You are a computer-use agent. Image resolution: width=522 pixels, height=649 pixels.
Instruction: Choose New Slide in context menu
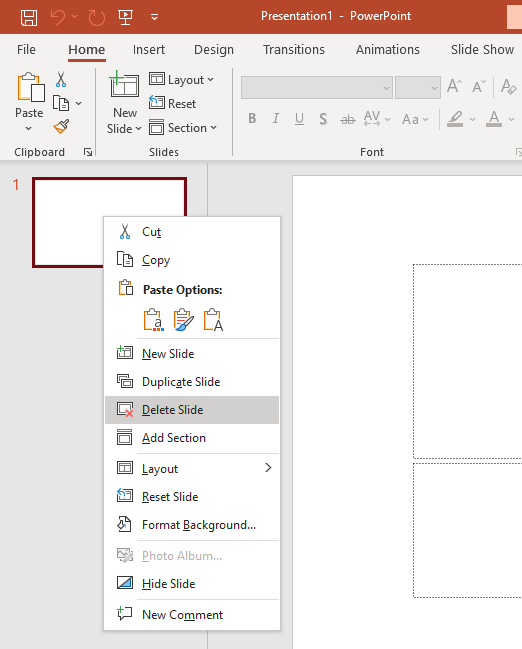(x=192, y=353)
